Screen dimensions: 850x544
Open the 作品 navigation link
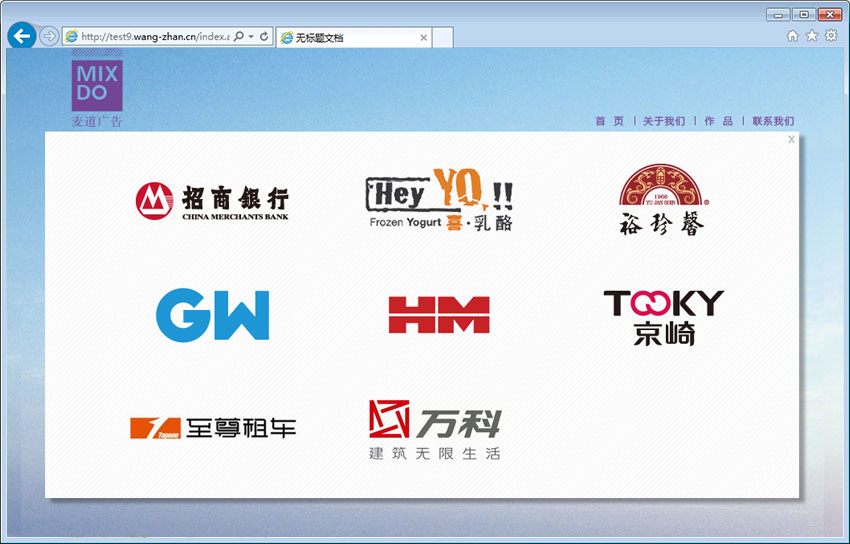click(x=718, y=121)
